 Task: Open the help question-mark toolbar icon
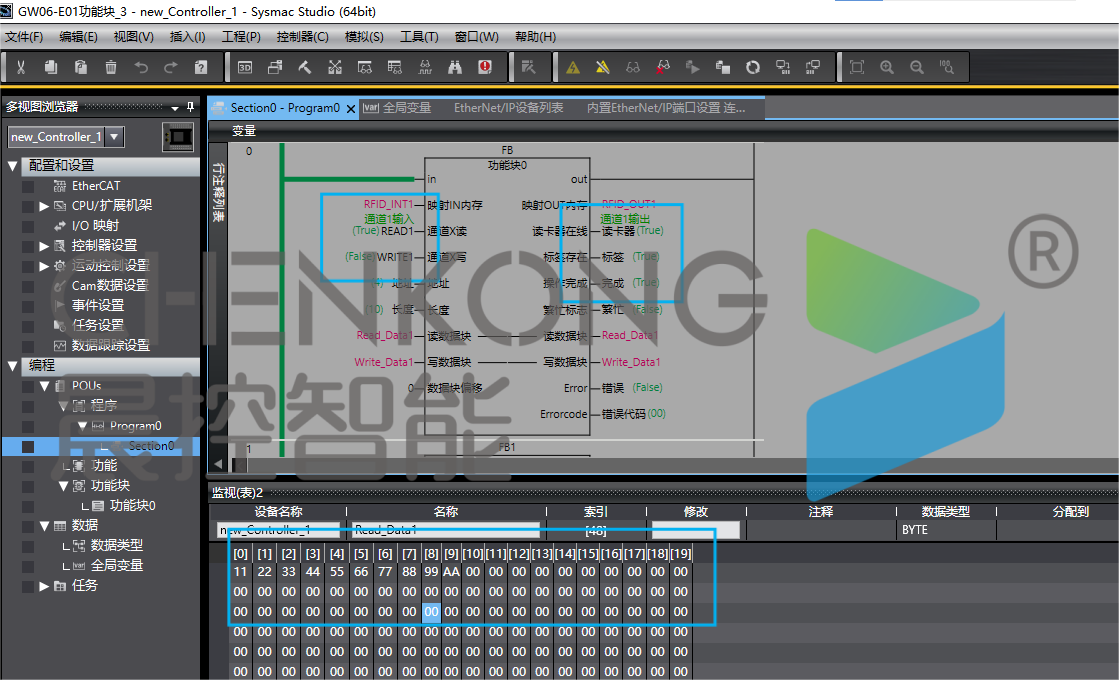(201, 67)
